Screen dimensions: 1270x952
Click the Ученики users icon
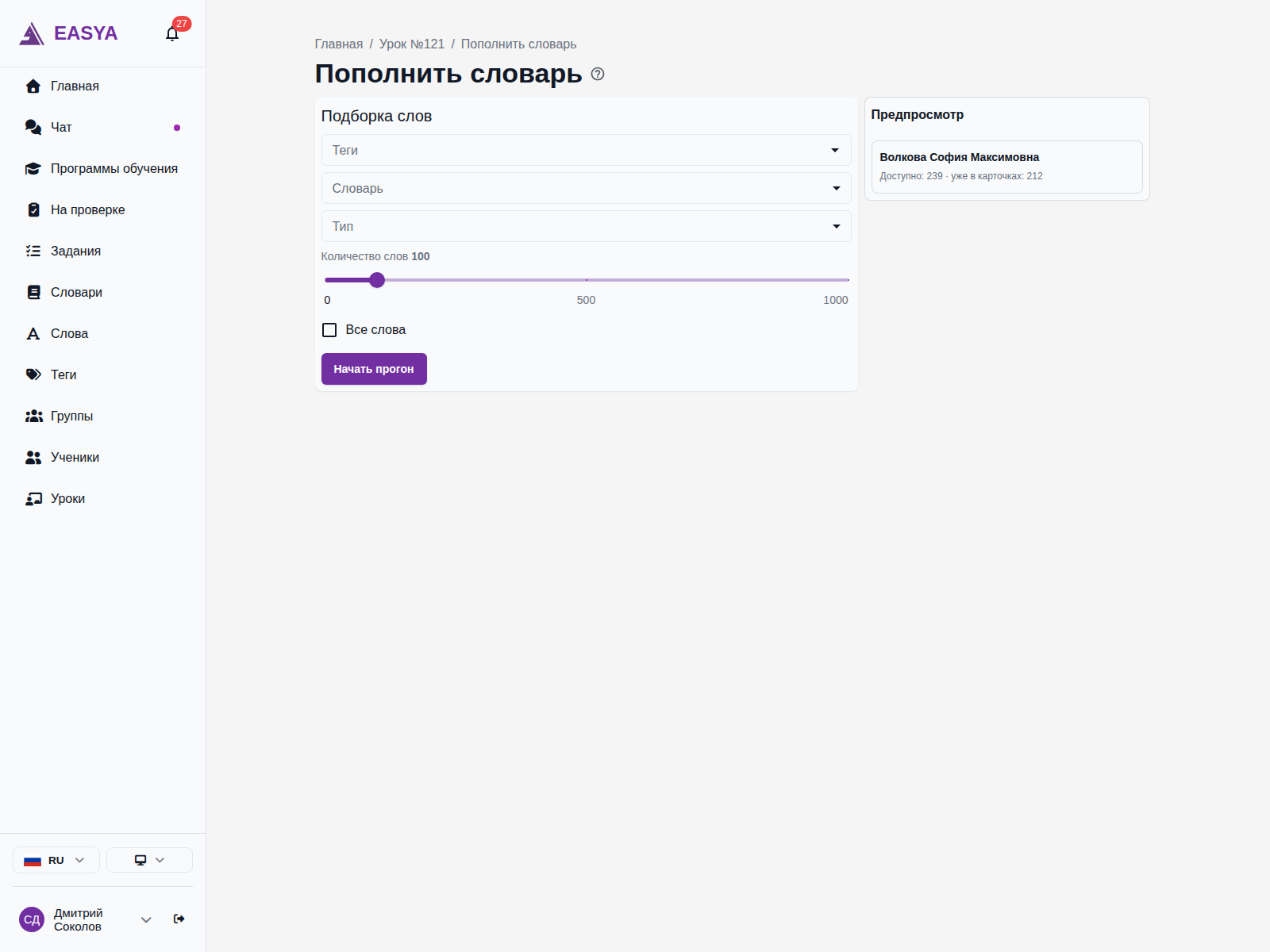coord(33,457)
